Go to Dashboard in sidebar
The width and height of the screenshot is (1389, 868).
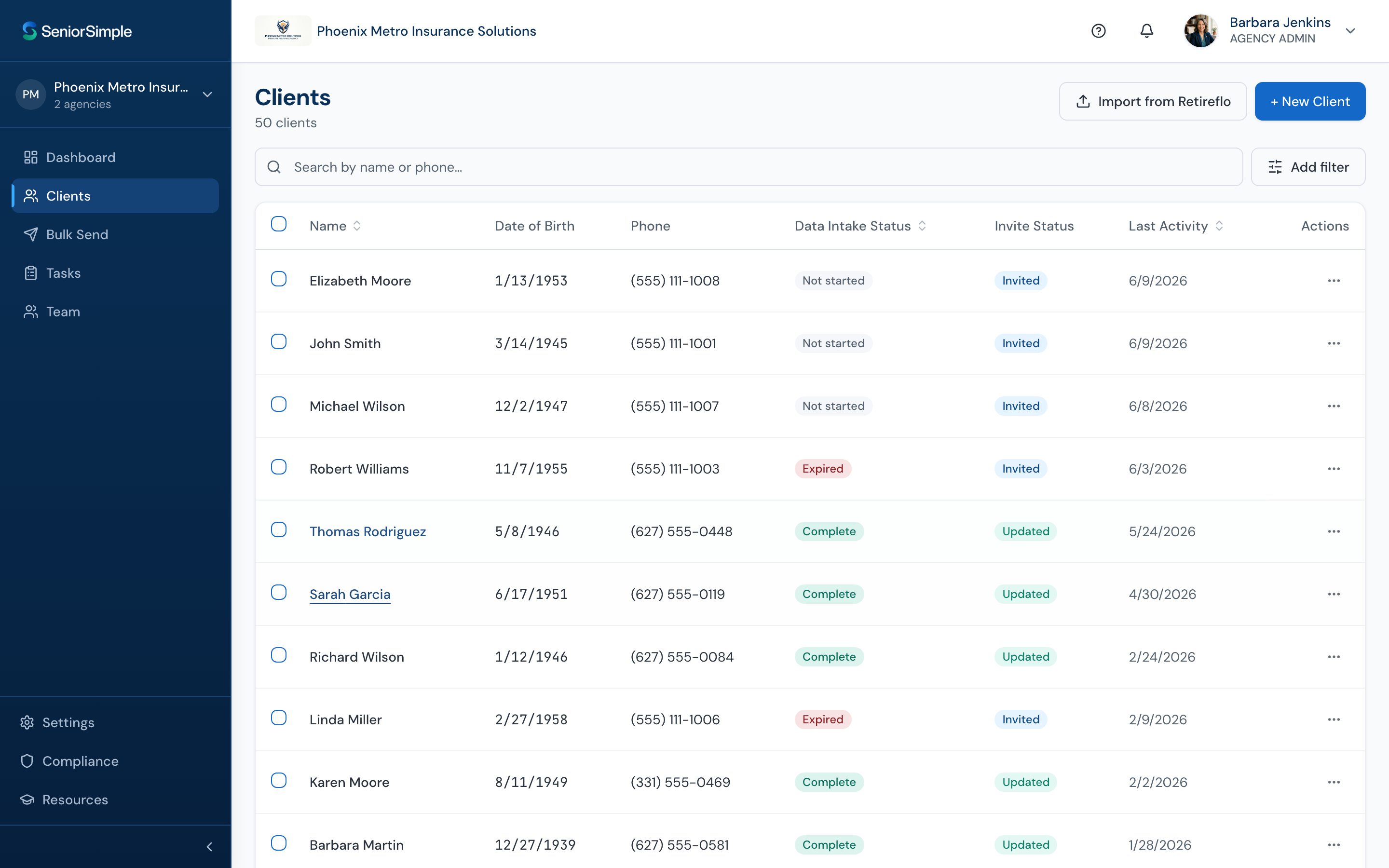click(x=115, y=157)
